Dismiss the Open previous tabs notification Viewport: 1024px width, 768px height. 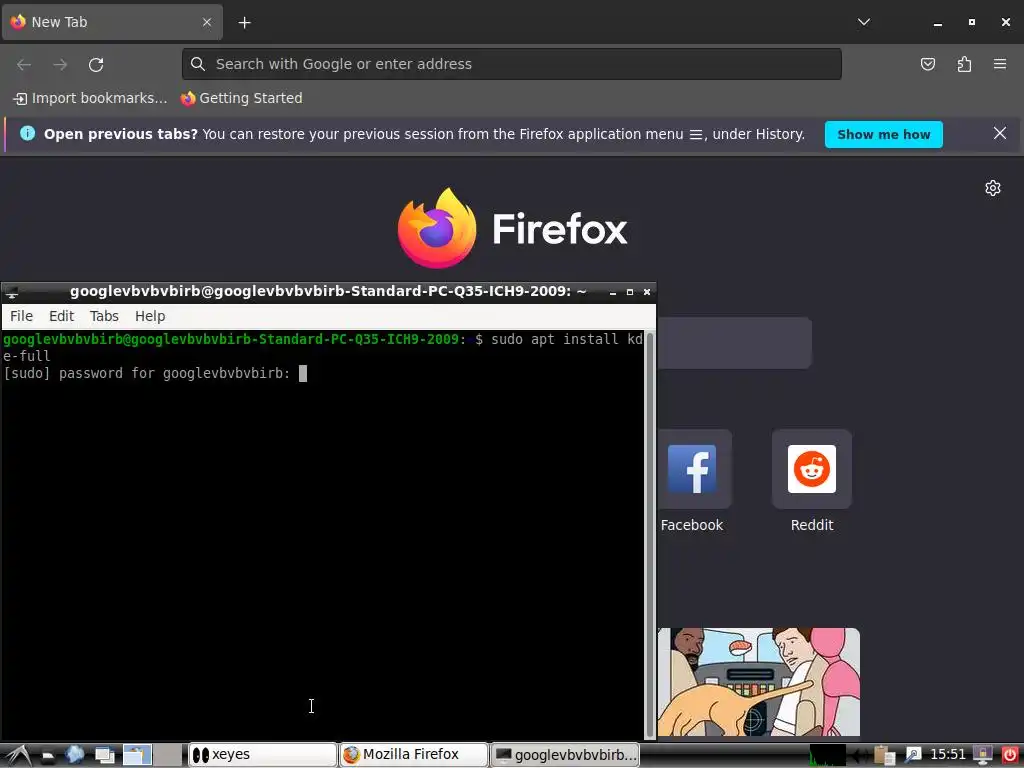tap(999, 133)
